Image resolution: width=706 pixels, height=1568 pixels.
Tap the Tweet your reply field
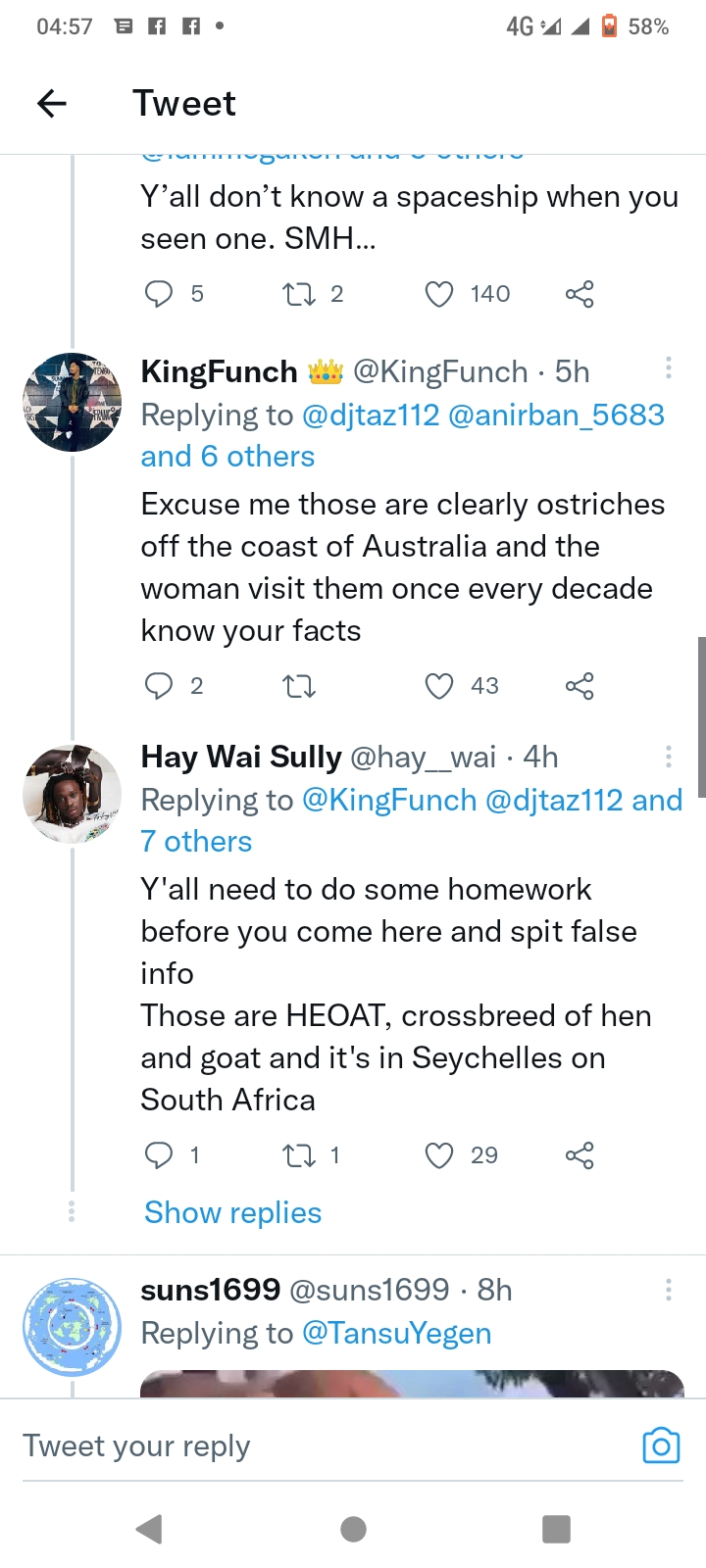[x=294, y=1445]
